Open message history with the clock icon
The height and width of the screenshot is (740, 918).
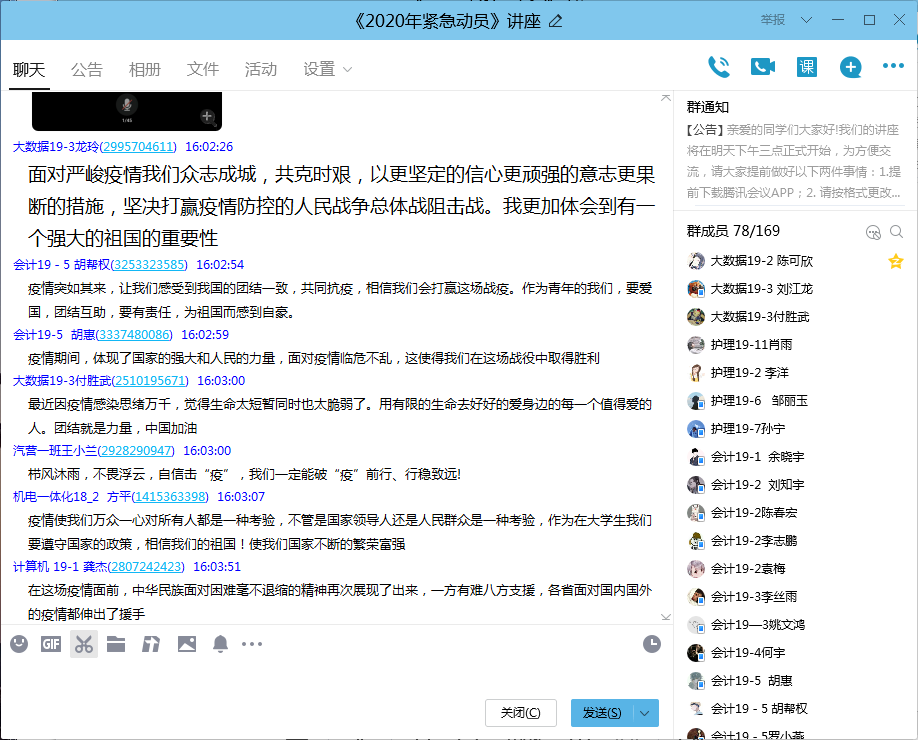(652, 644)
